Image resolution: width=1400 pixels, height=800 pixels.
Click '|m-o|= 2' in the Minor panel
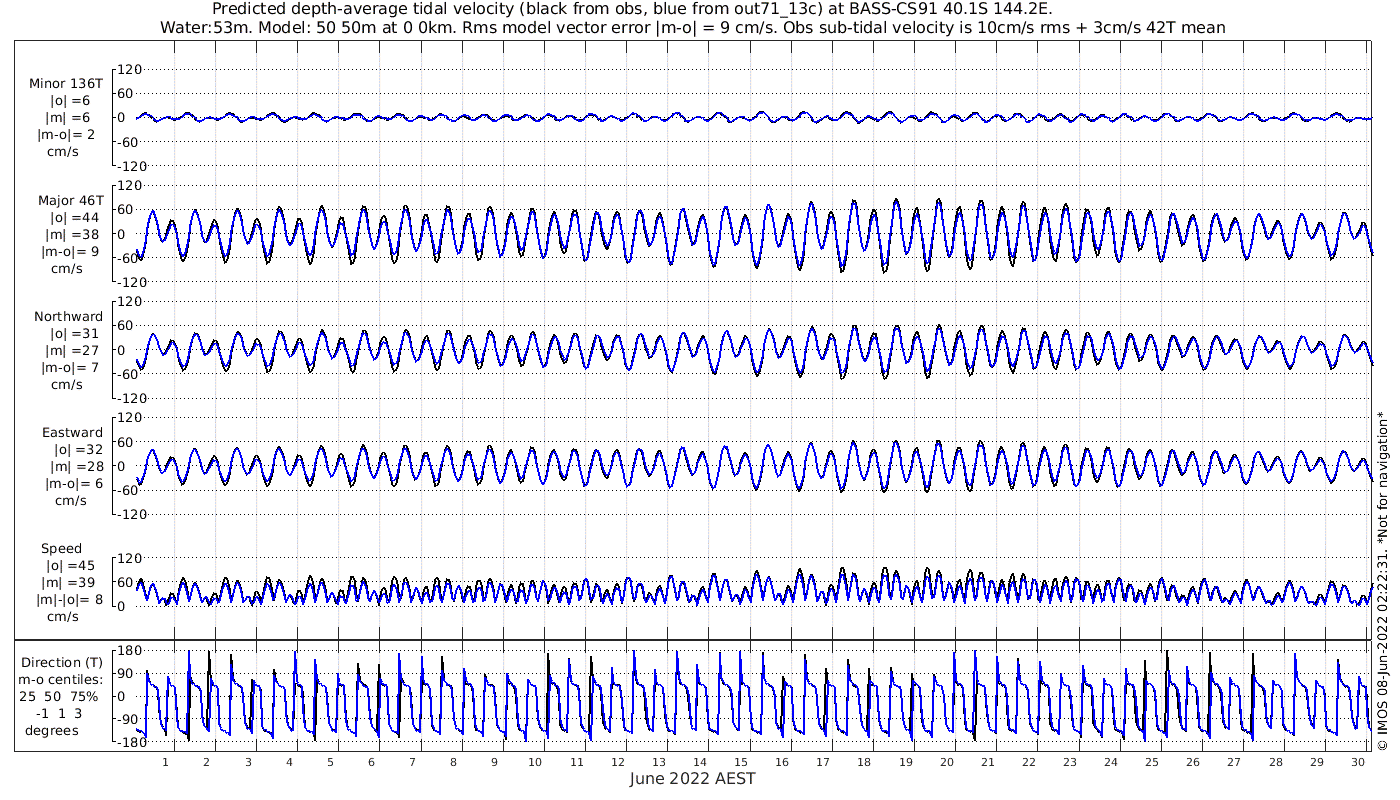click(68, 136)
